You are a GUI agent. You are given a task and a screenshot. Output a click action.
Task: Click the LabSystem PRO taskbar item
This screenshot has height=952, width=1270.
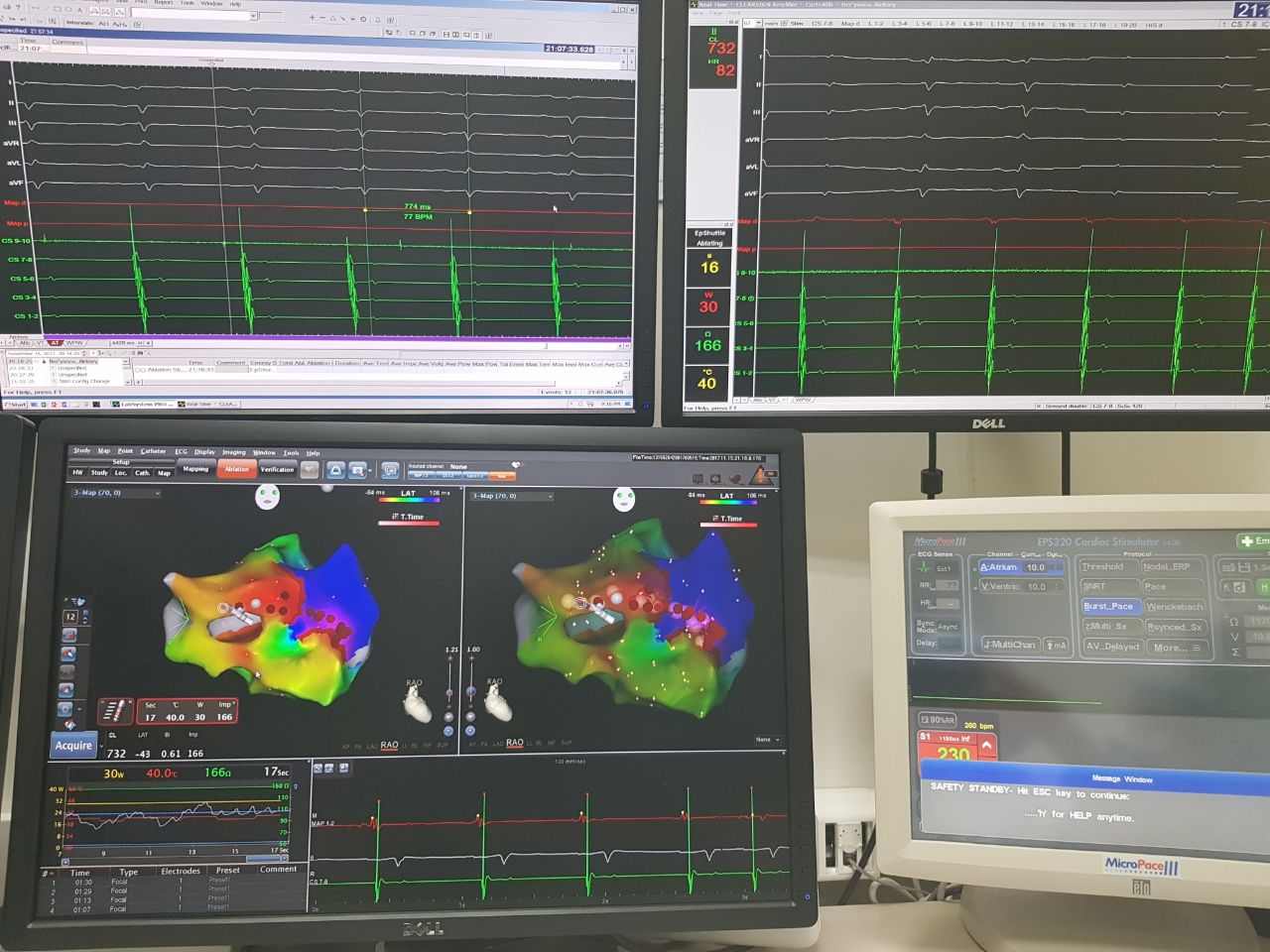tap(142, 405)
